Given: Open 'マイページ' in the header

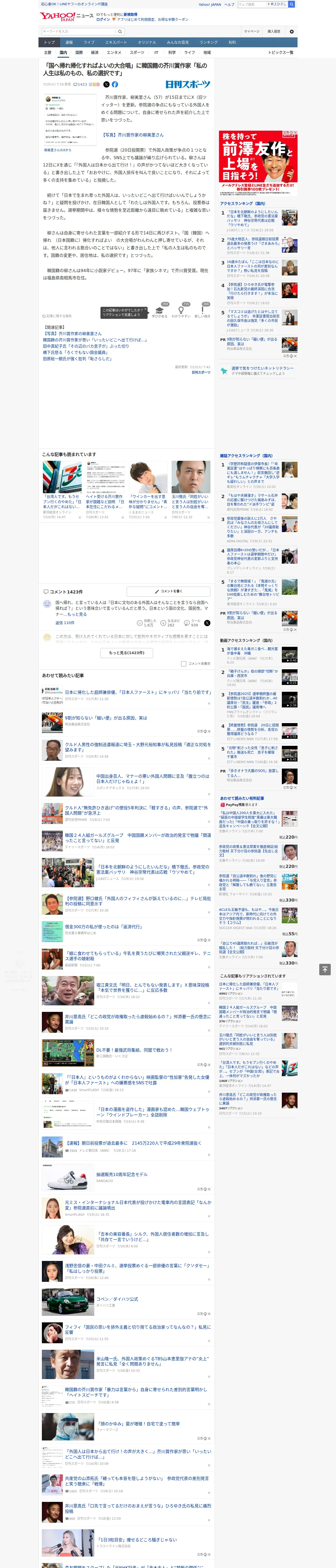Looking at the screenshot, I should 251,32.
